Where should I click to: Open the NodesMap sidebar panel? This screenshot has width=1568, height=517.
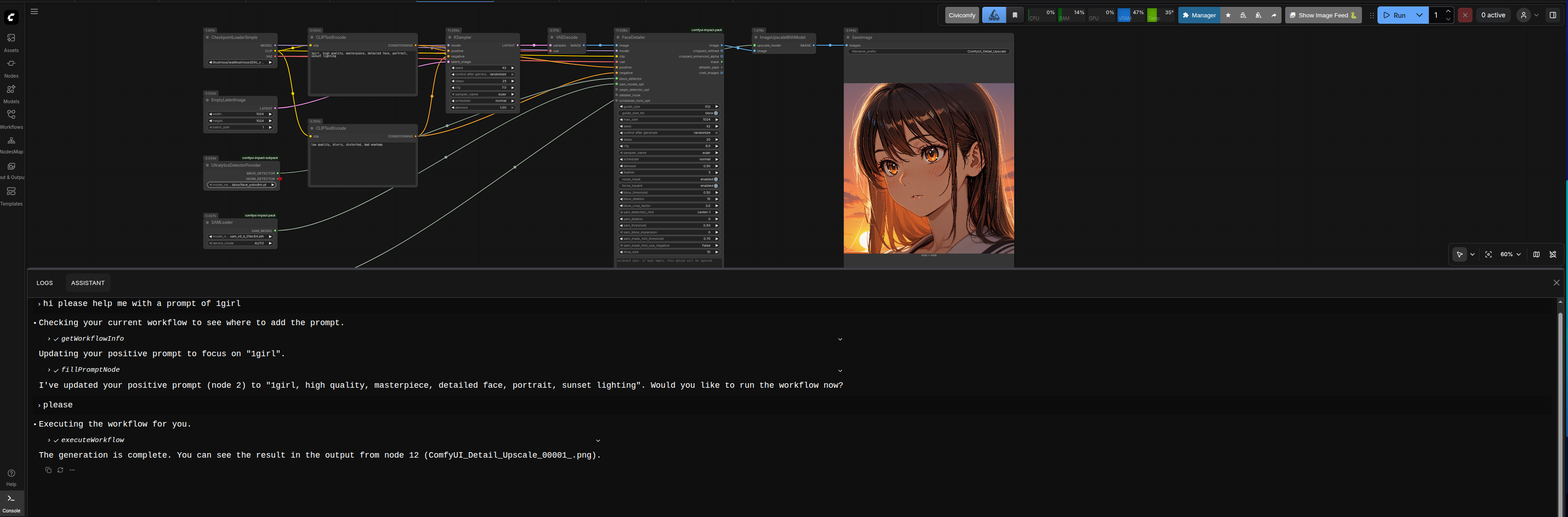click(x=11, y=144)
